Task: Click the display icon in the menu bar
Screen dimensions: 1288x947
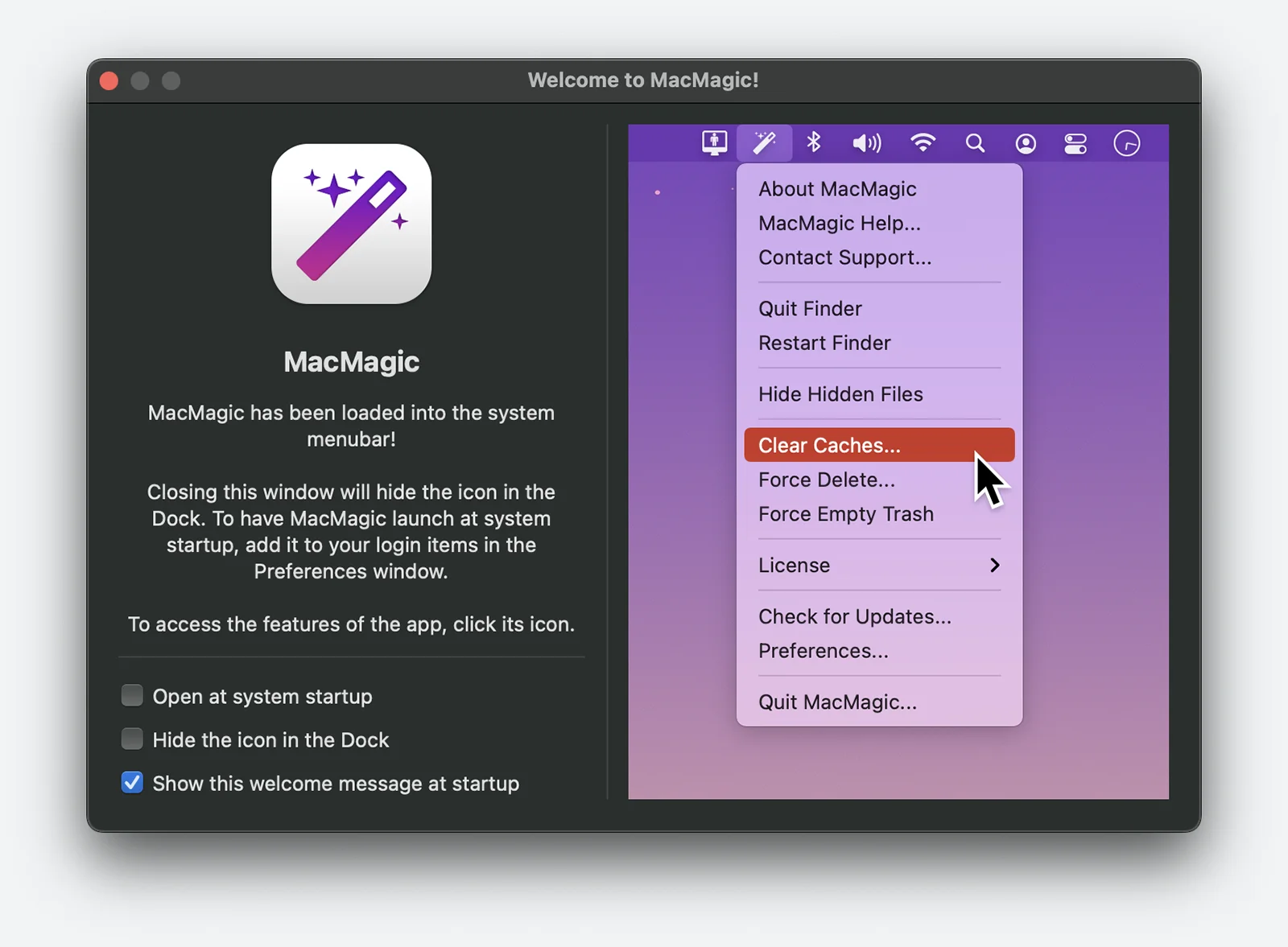Action: pyautogui.click(x=714, y=143)
